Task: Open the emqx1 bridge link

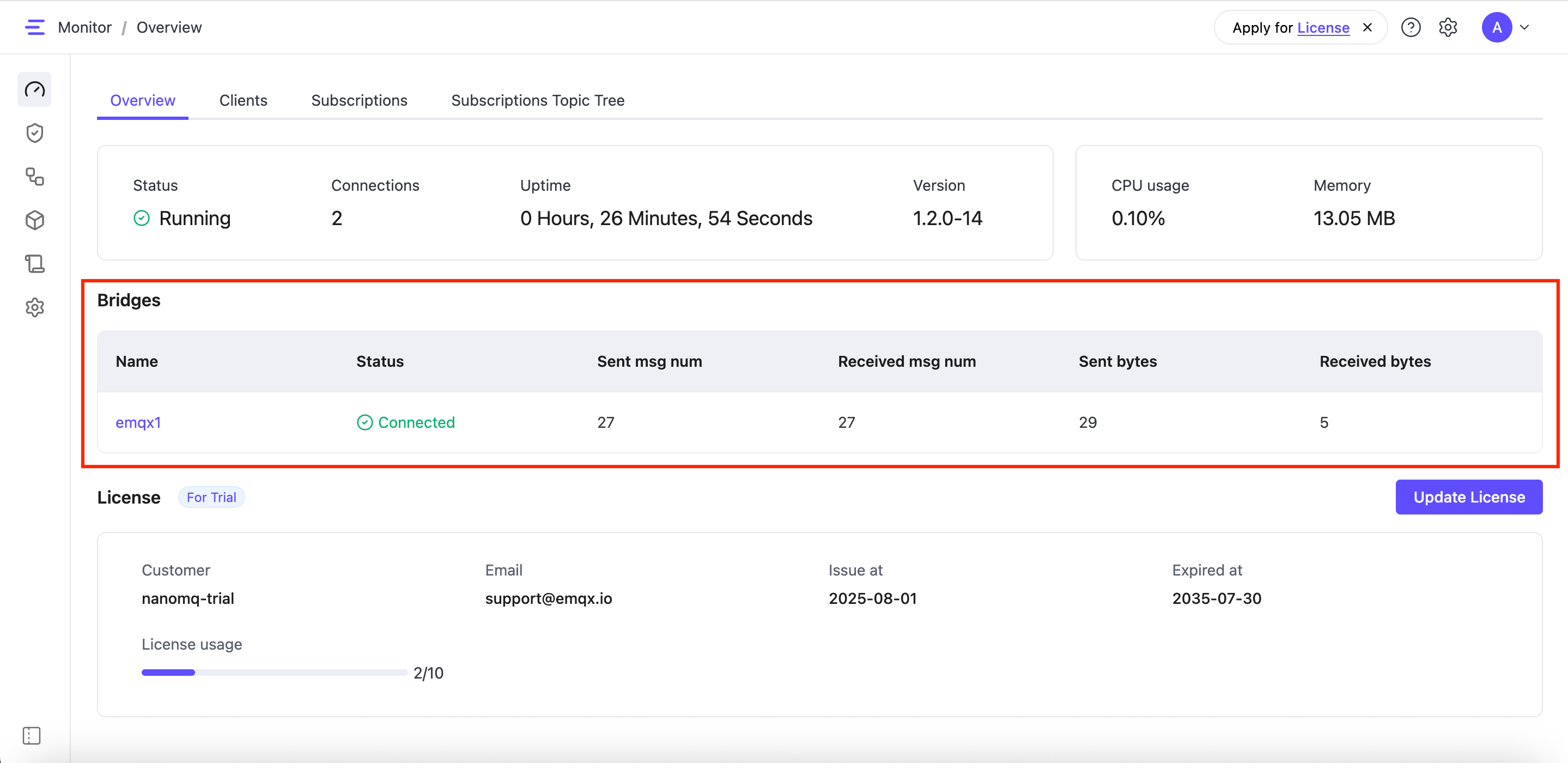Action: (138, 422)
